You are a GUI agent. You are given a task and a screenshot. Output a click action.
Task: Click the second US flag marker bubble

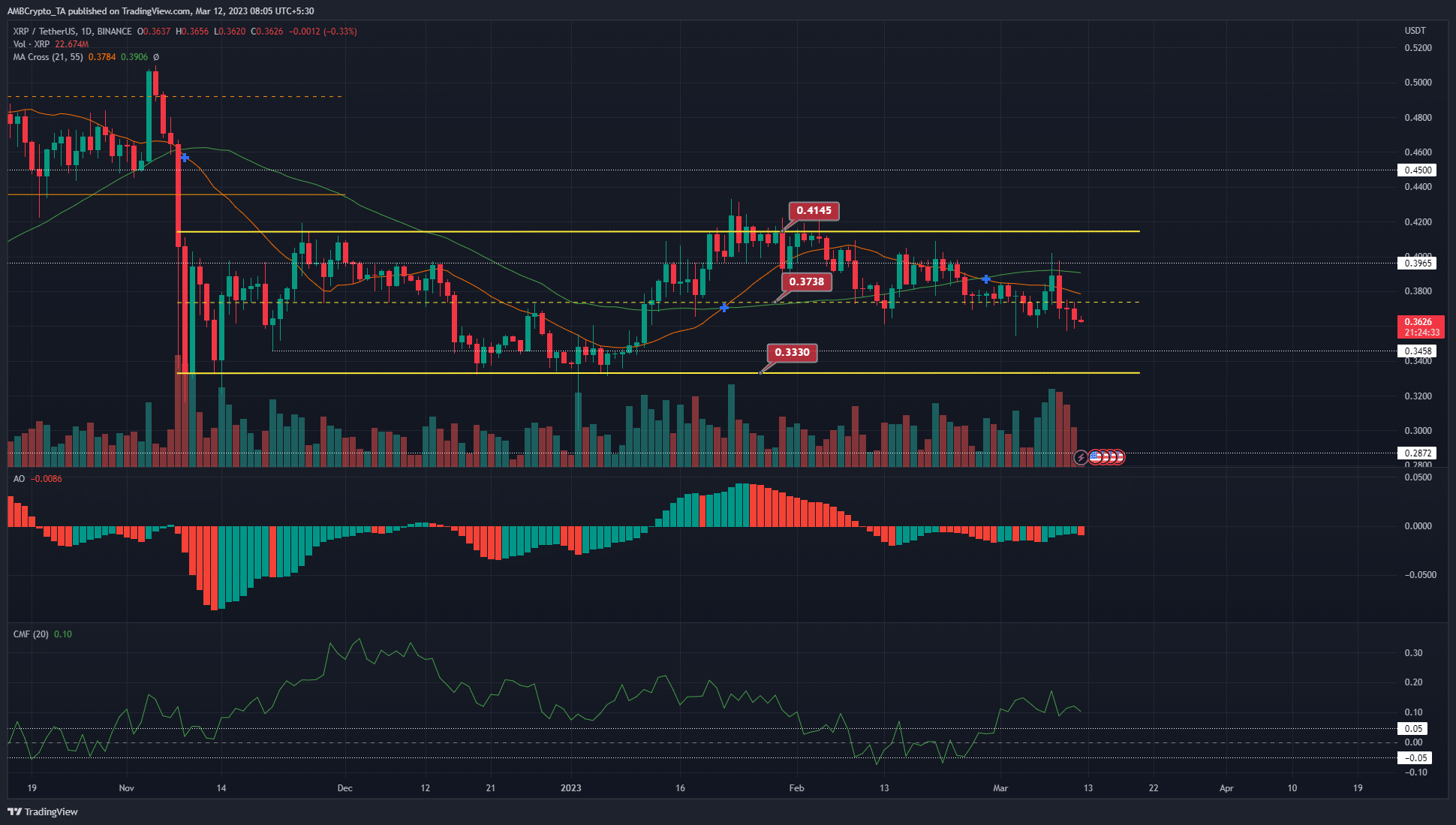coord(1105,457)
